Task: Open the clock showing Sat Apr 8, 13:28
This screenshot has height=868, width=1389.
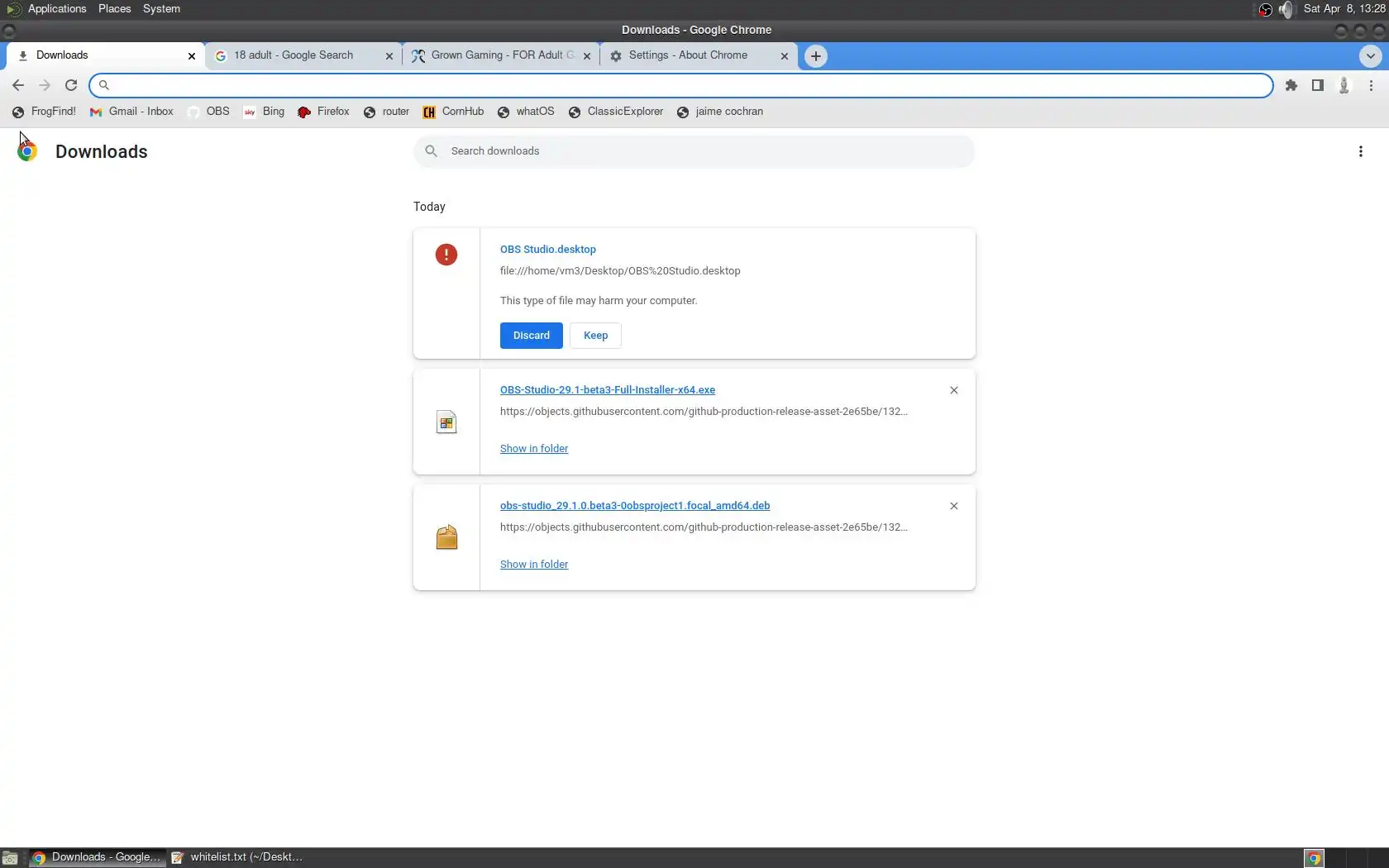Action: tap(1344, 9)
